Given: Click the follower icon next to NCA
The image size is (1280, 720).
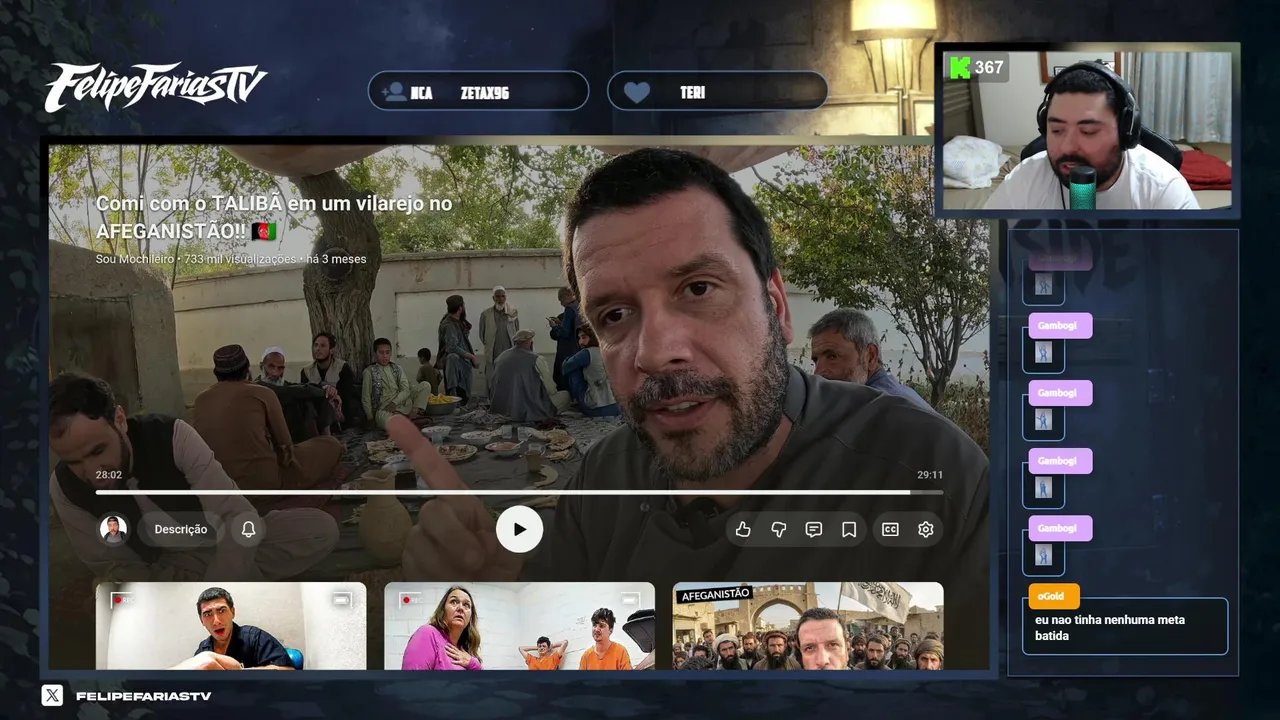Looking at the screenshot, I should click(x=394, y=92).
